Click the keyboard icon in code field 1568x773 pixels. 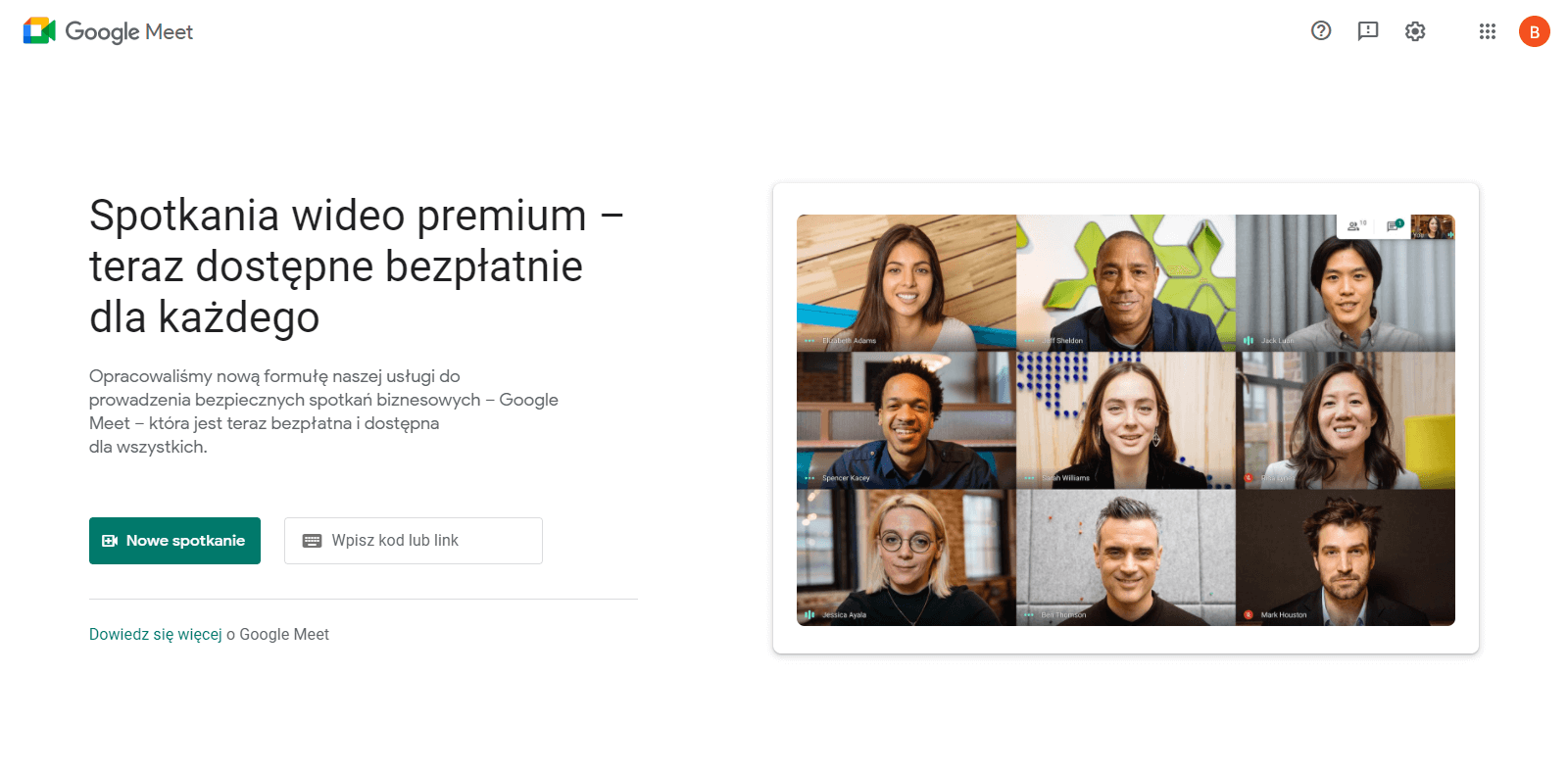[312, 541]
